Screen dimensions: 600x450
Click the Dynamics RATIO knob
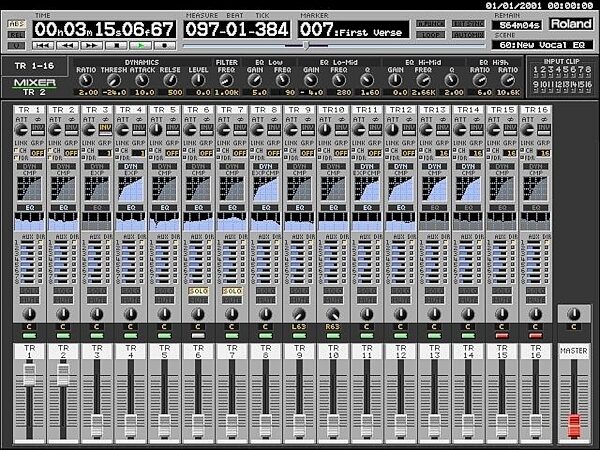(x=86, y=80)
